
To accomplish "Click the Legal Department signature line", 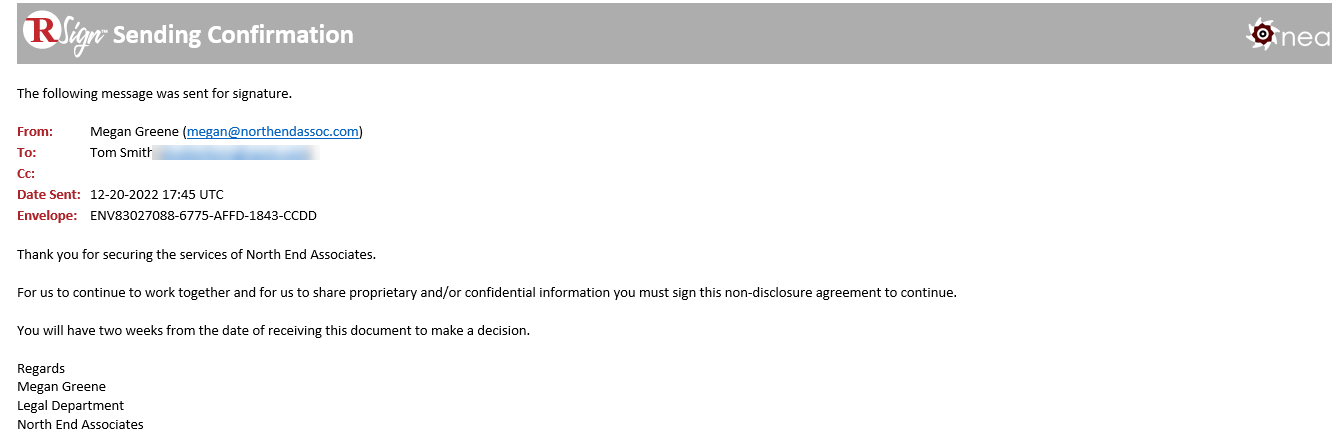I will pyautogui.click(x=70, y=405).
